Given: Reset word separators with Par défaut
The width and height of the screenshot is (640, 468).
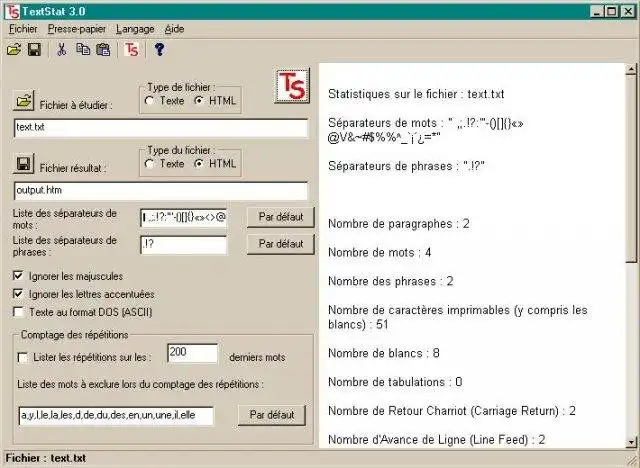Looking at the screenshot, I should 281,217.
